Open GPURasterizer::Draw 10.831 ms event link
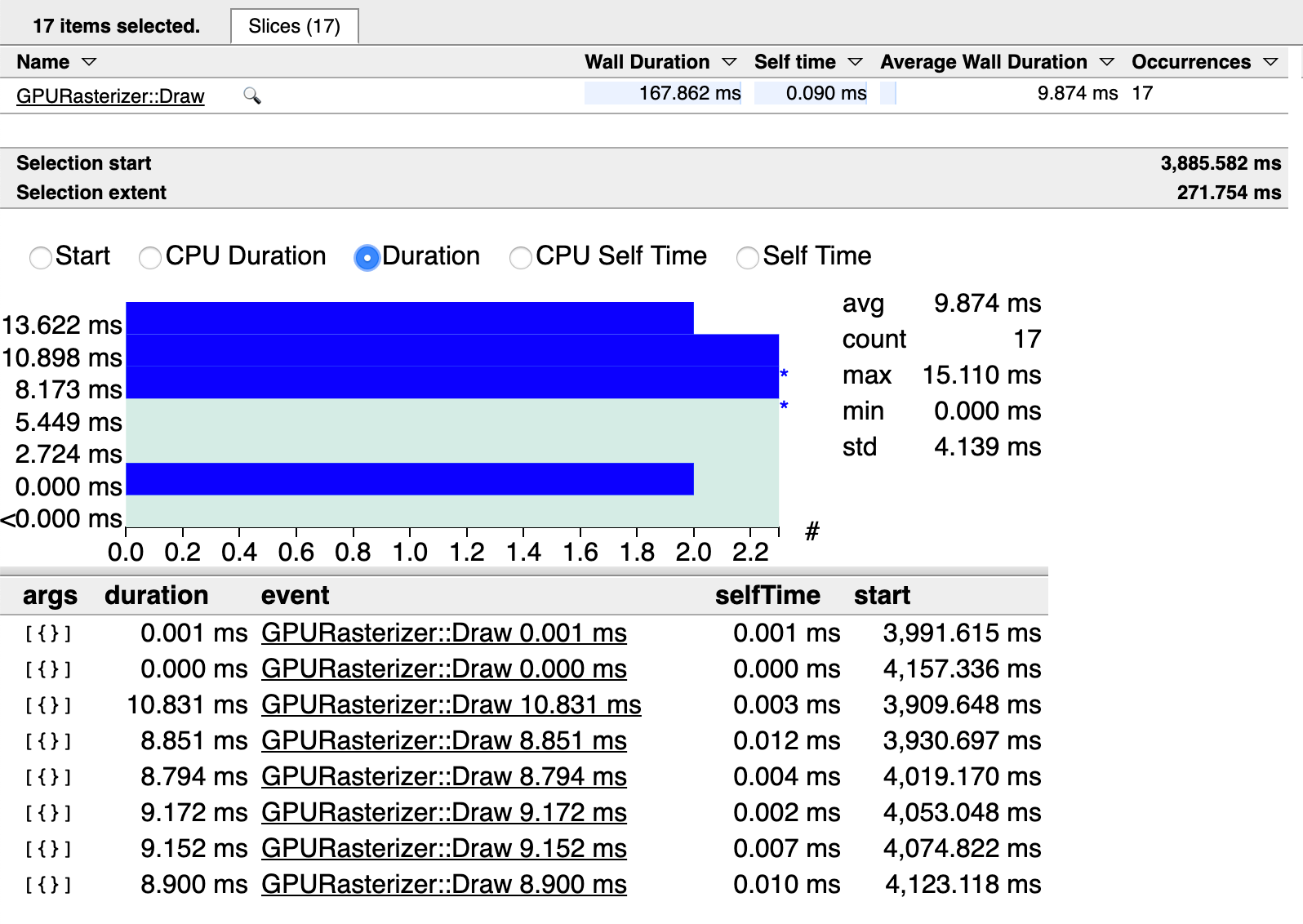Screen dimensions: 1303x924 [451, 704]
